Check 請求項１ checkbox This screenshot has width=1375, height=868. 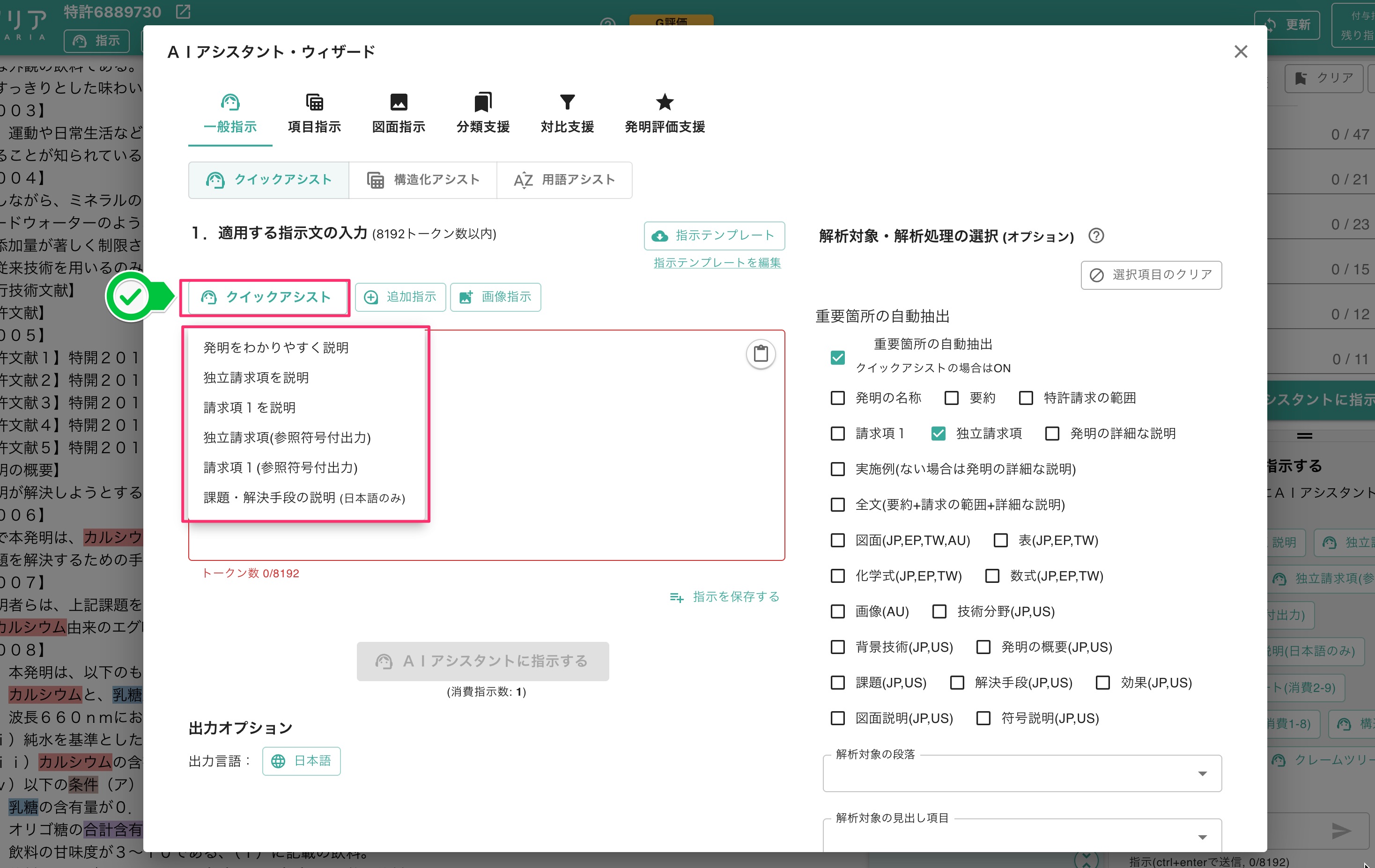pos(838,434)
